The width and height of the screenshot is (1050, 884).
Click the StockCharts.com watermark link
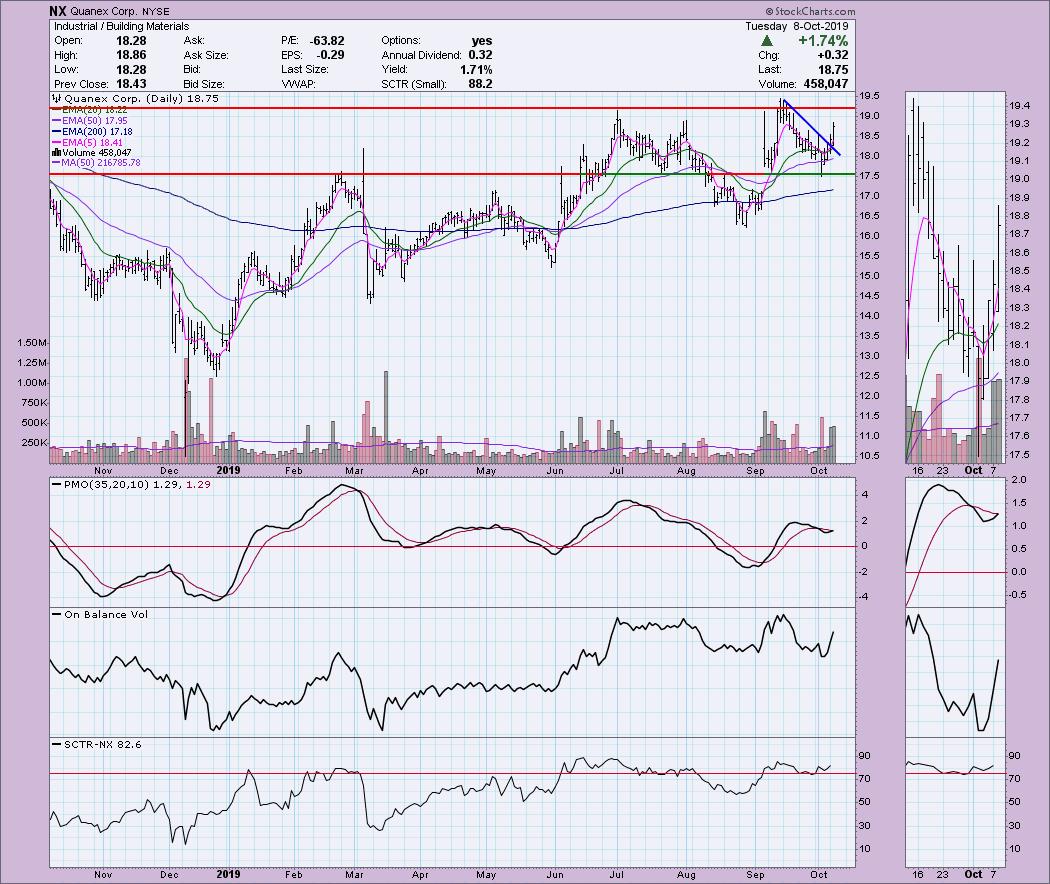810,11
